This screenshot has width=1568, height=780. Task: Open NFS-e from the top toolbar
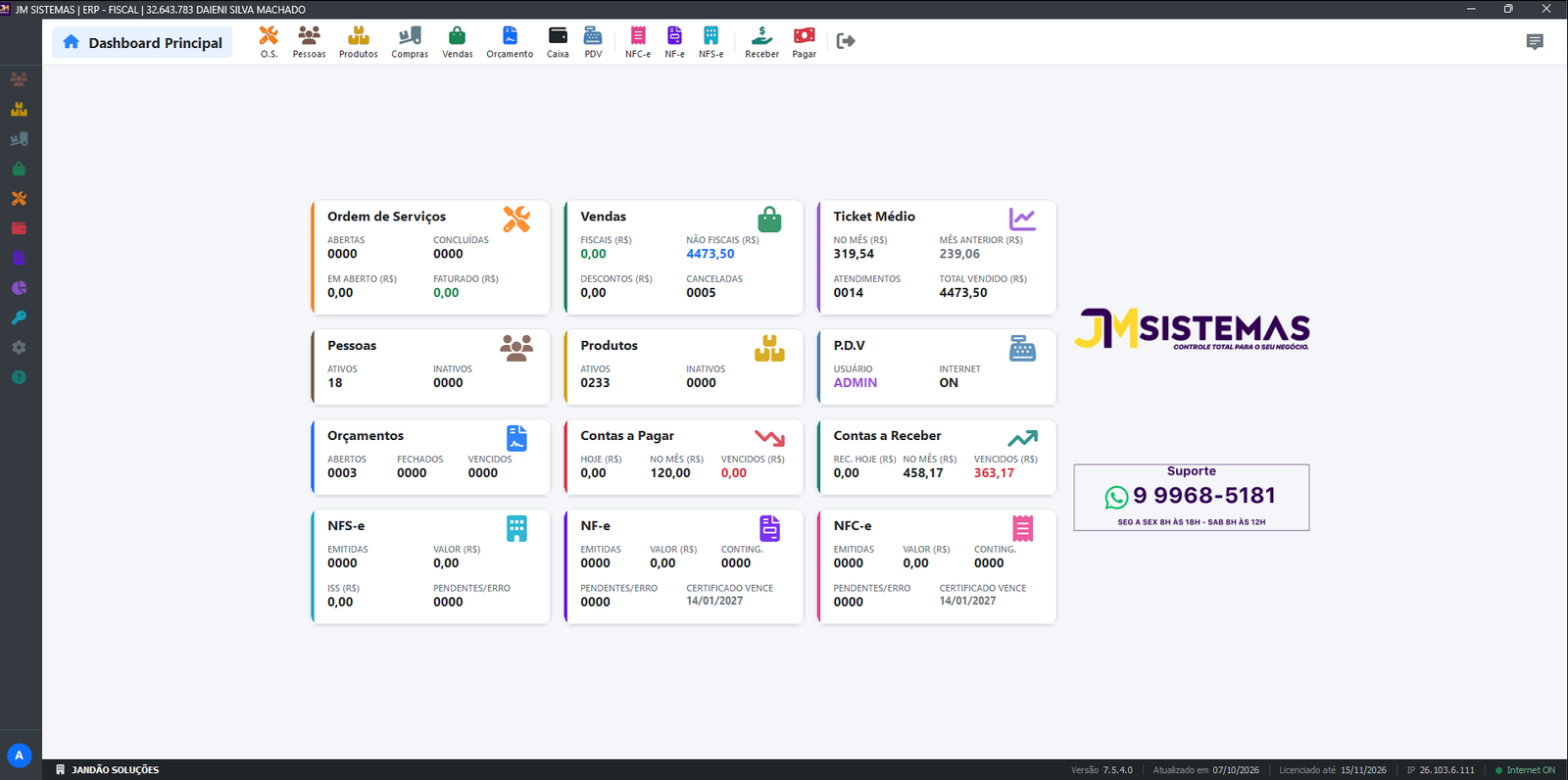point(710,41)
